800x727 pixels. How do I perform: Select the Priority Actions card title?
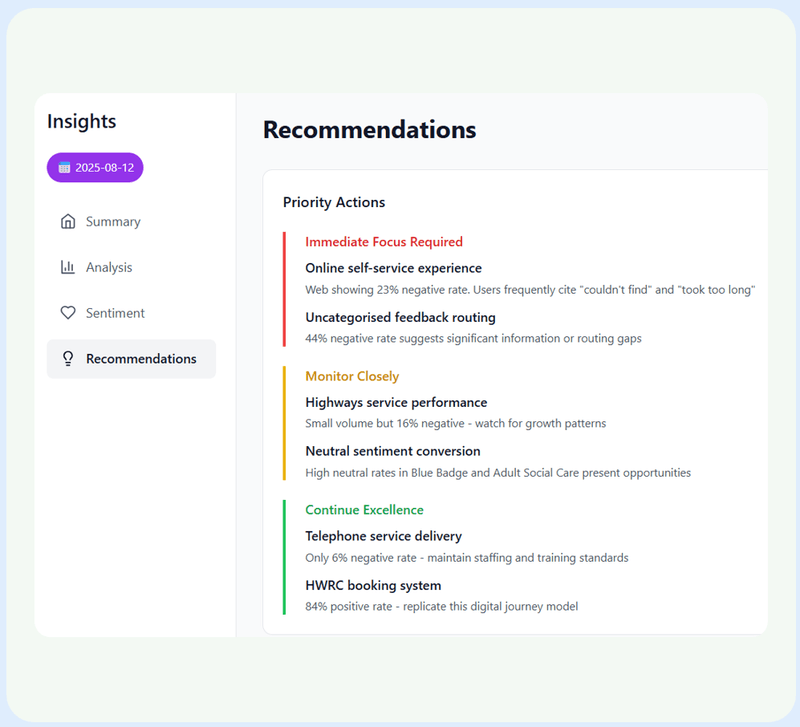pos(334,202)
